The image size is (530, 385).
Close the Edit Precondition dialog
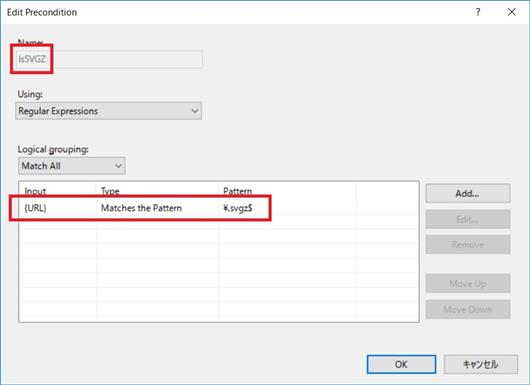[512, 12]
